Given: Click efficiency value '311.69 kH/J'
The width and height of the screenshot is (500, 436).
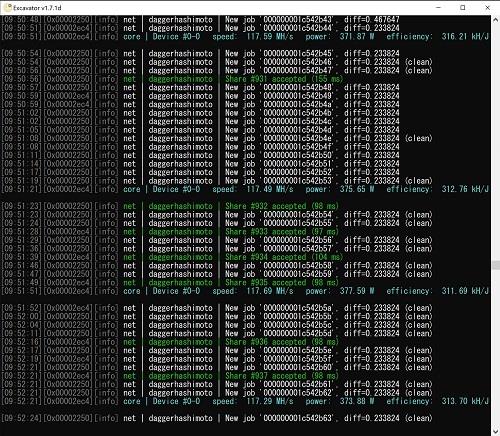Looking at the screenshot, I should pos(465,291).
